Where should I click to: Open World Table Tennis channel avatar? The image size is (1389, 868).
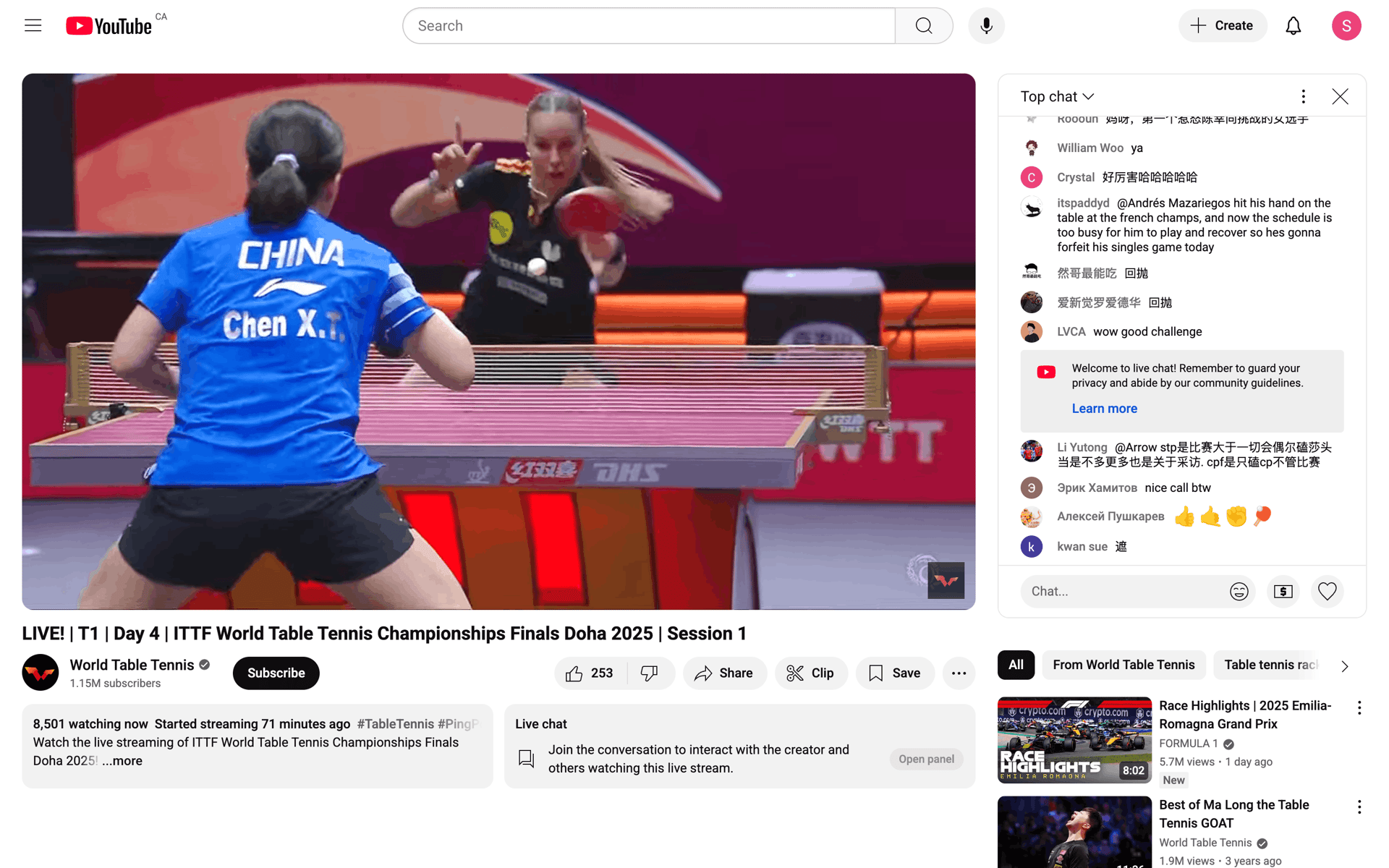(41, 673)
